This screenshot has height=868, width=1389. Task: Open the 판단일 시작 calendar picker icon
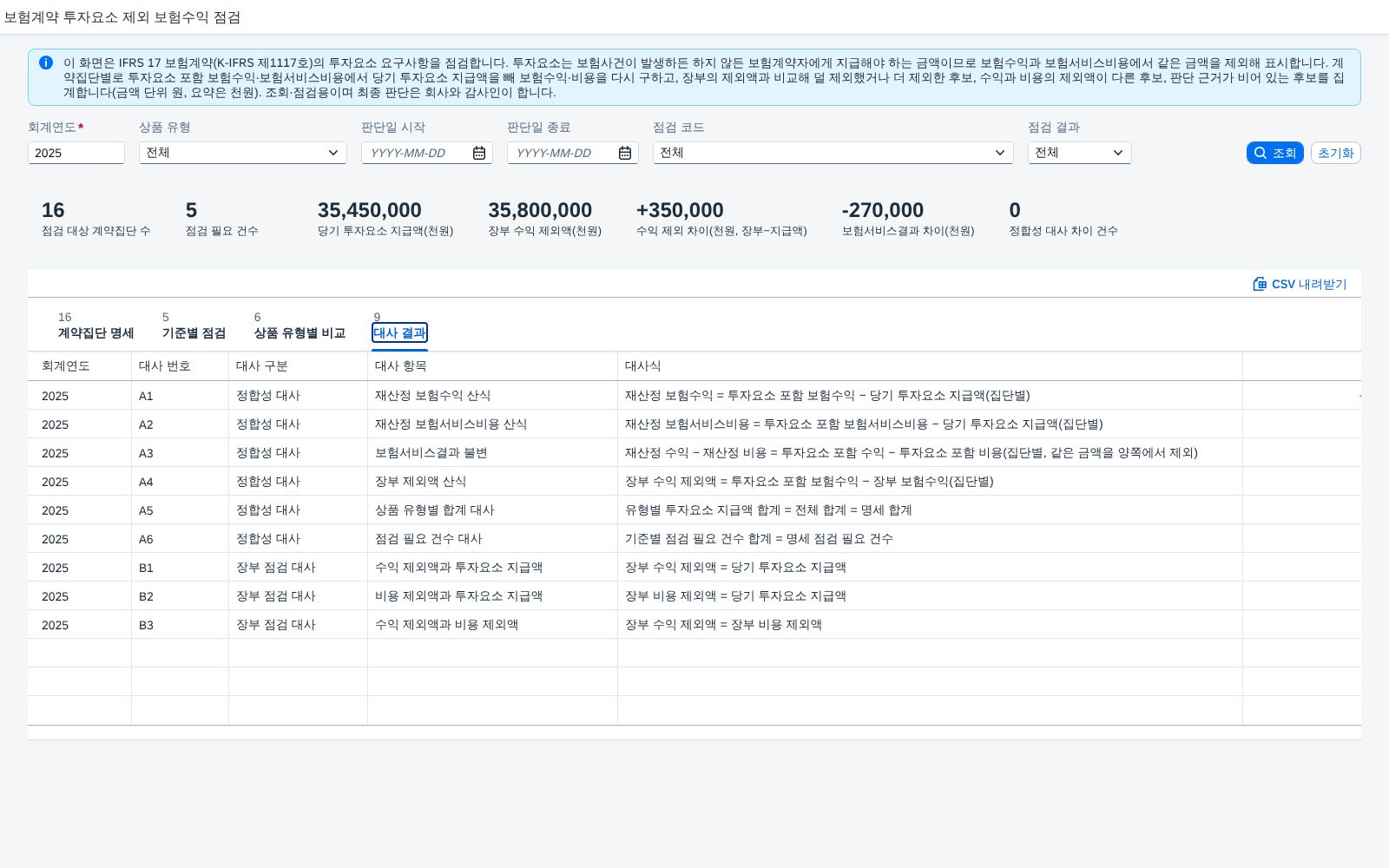479,153
